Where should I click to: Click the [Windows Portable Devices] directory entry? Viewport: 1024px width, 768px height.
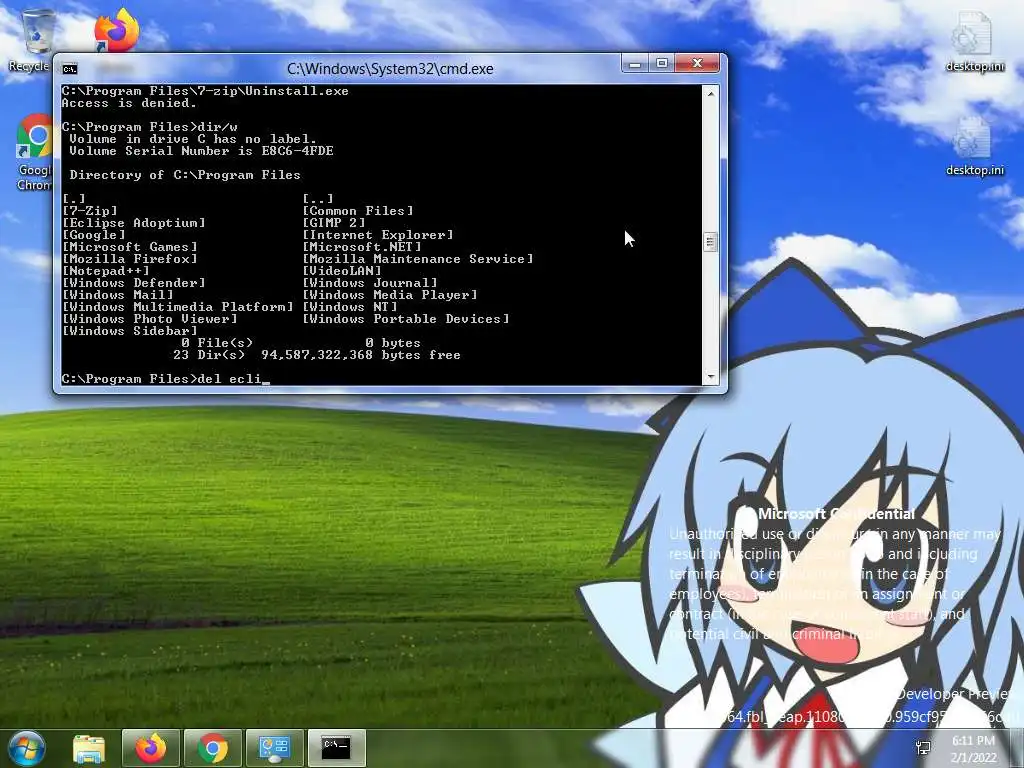[x=406, y=319]
